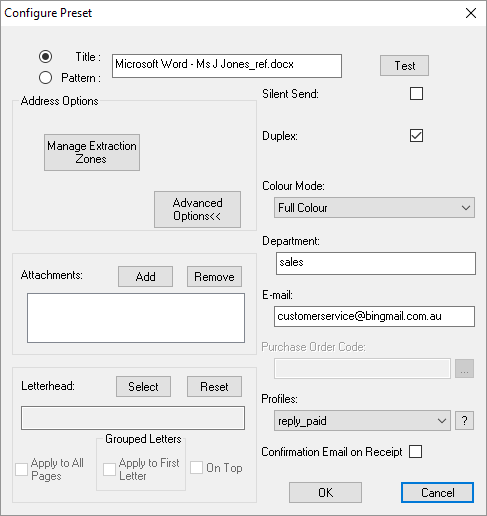Collapse Advanced Options section
Image resolution: width=487 pixels, height=516 pixels.
click(x=197, y=209)
